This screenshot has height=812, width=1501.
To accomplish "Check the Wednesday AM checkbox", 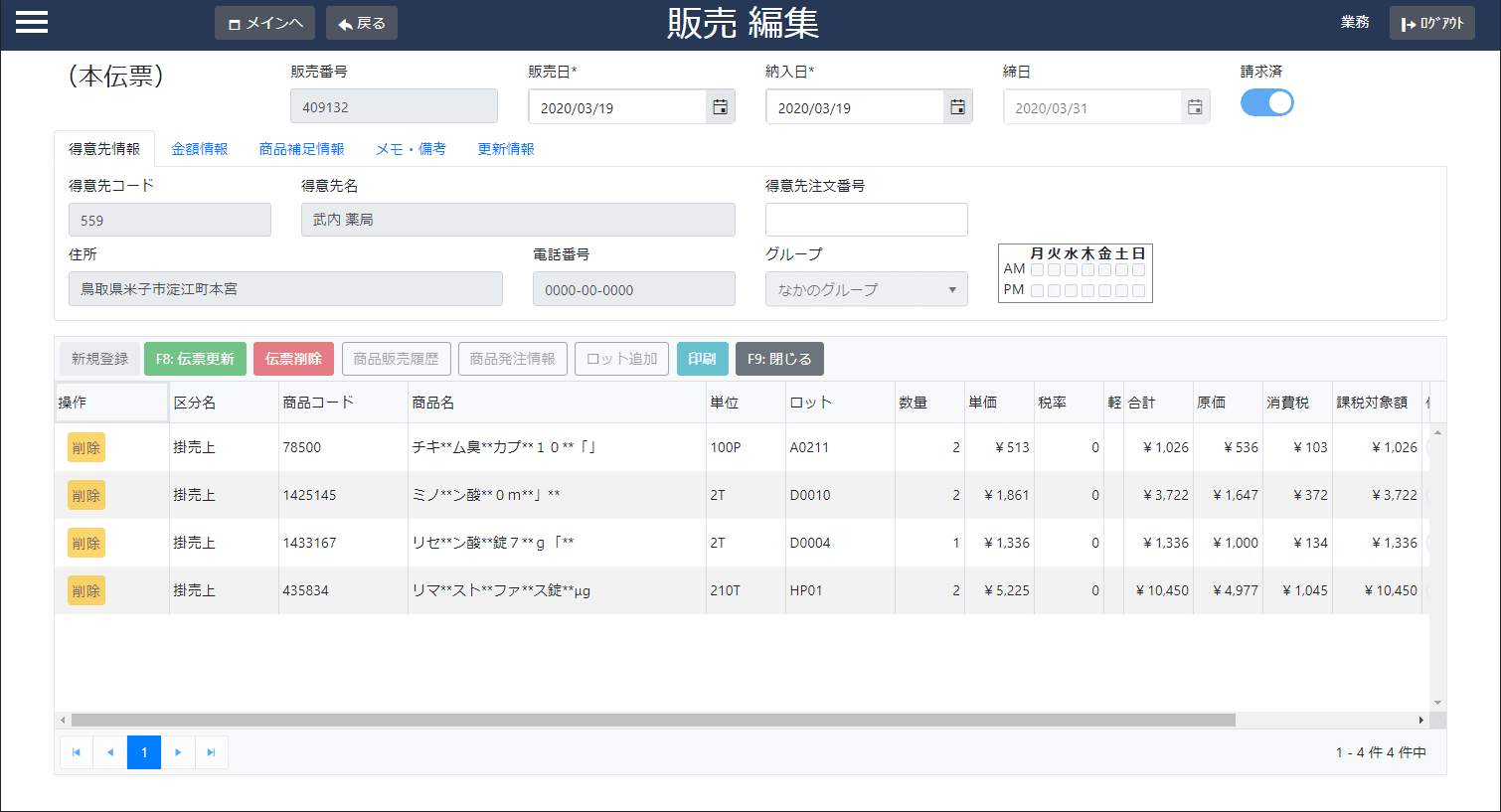I will pyautogui.click(x=1071, y=269).
